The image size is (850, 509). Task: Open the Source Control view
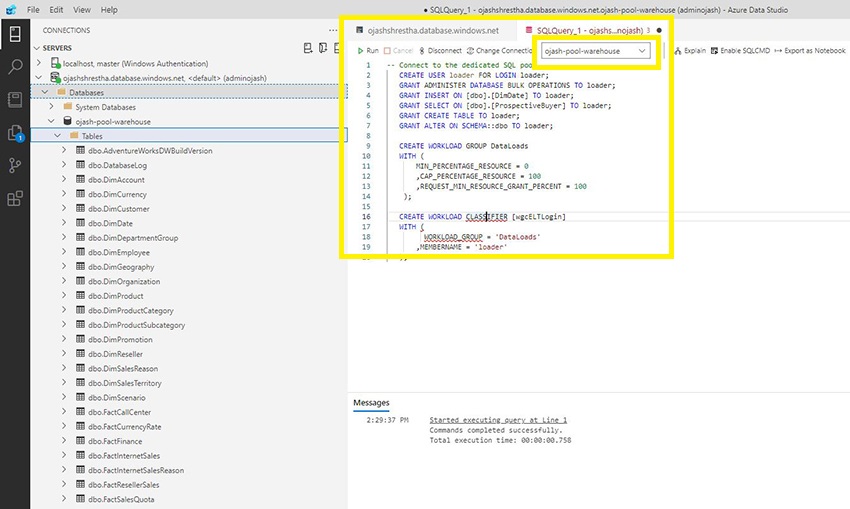[14, 165]
